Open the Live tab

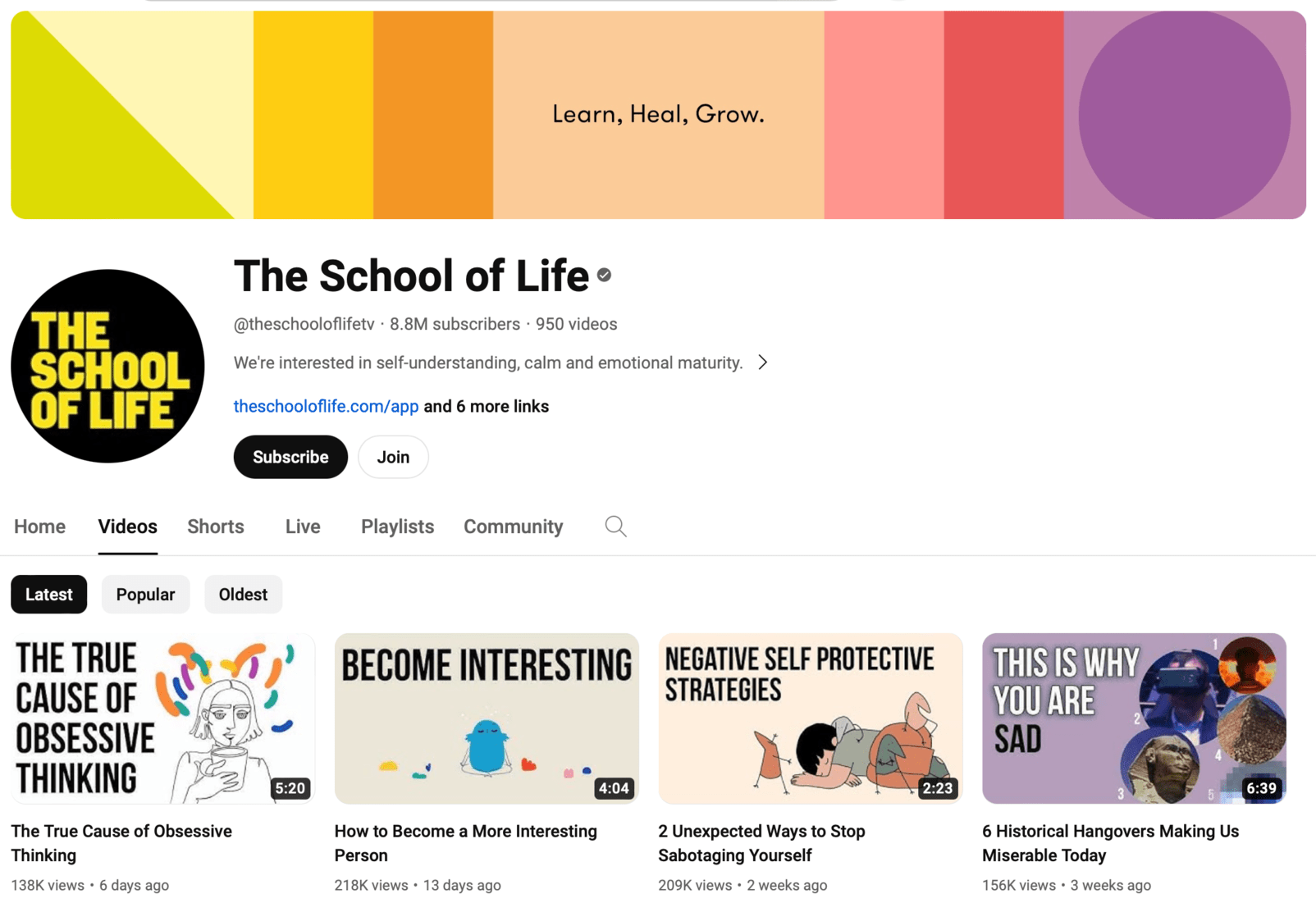click(x=301, y=526)
